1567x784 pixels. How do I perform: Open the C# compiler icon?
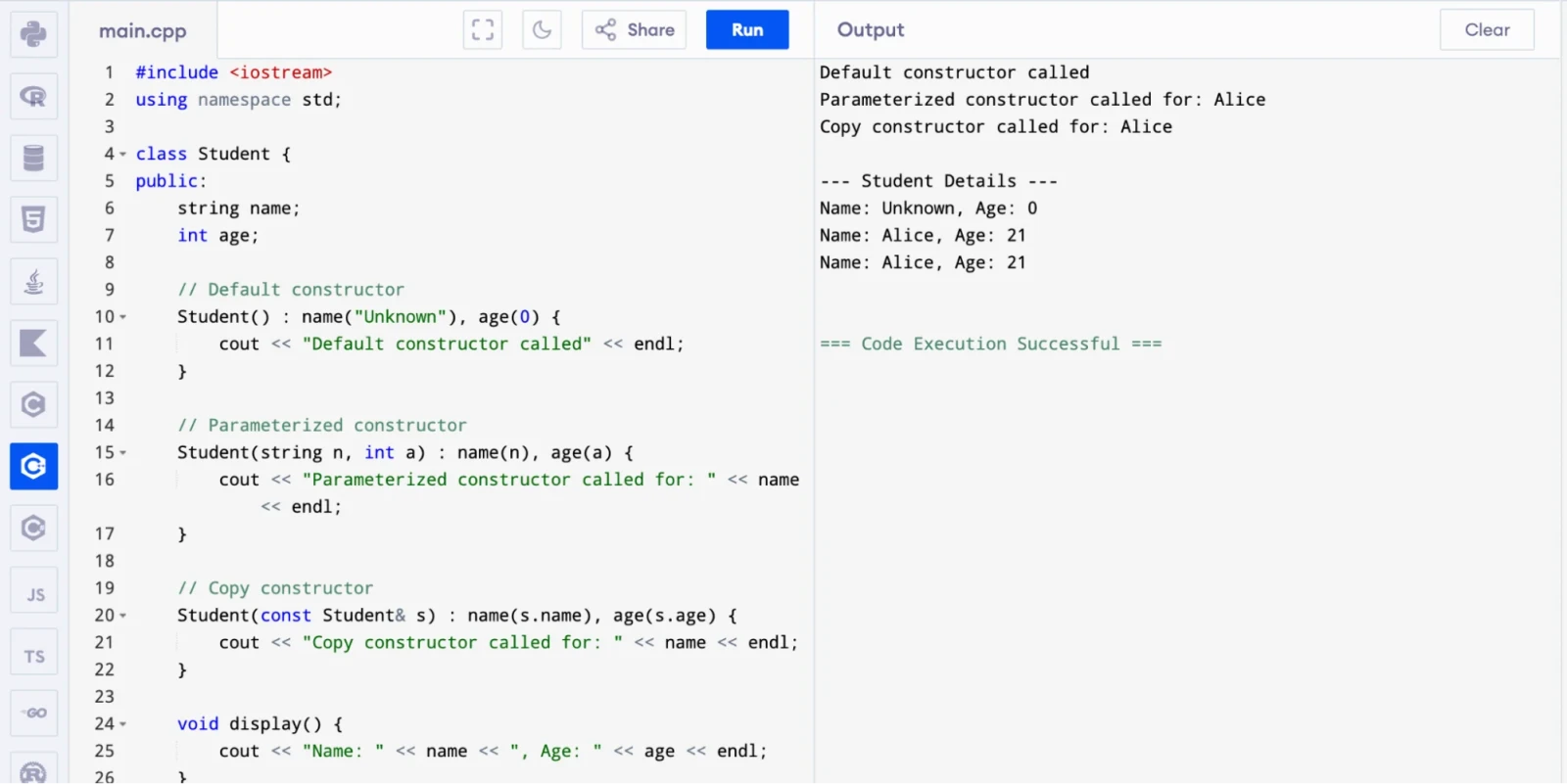click(33, 528)
